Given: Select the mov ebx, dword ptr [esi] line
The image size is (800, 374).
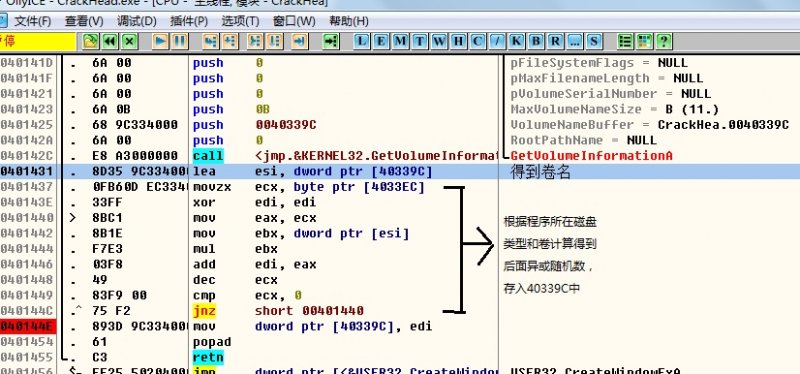Looking at the screenshot, I should (301, 234).
